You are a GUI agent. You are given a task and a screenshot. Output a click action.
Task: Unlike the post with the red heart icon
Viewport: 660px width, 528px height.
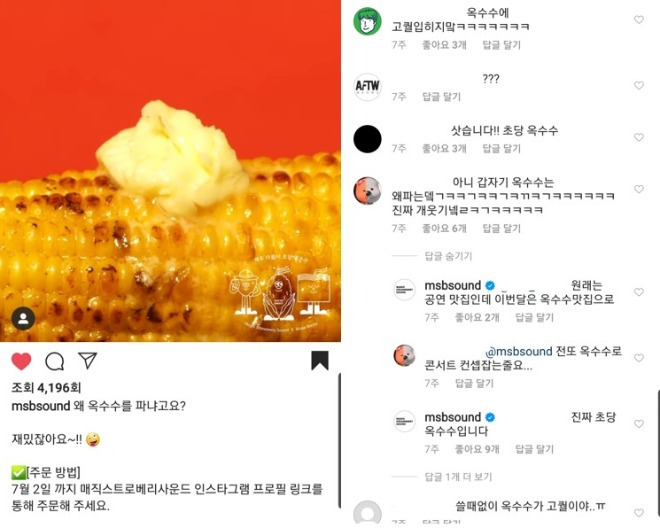pos(21,361)
